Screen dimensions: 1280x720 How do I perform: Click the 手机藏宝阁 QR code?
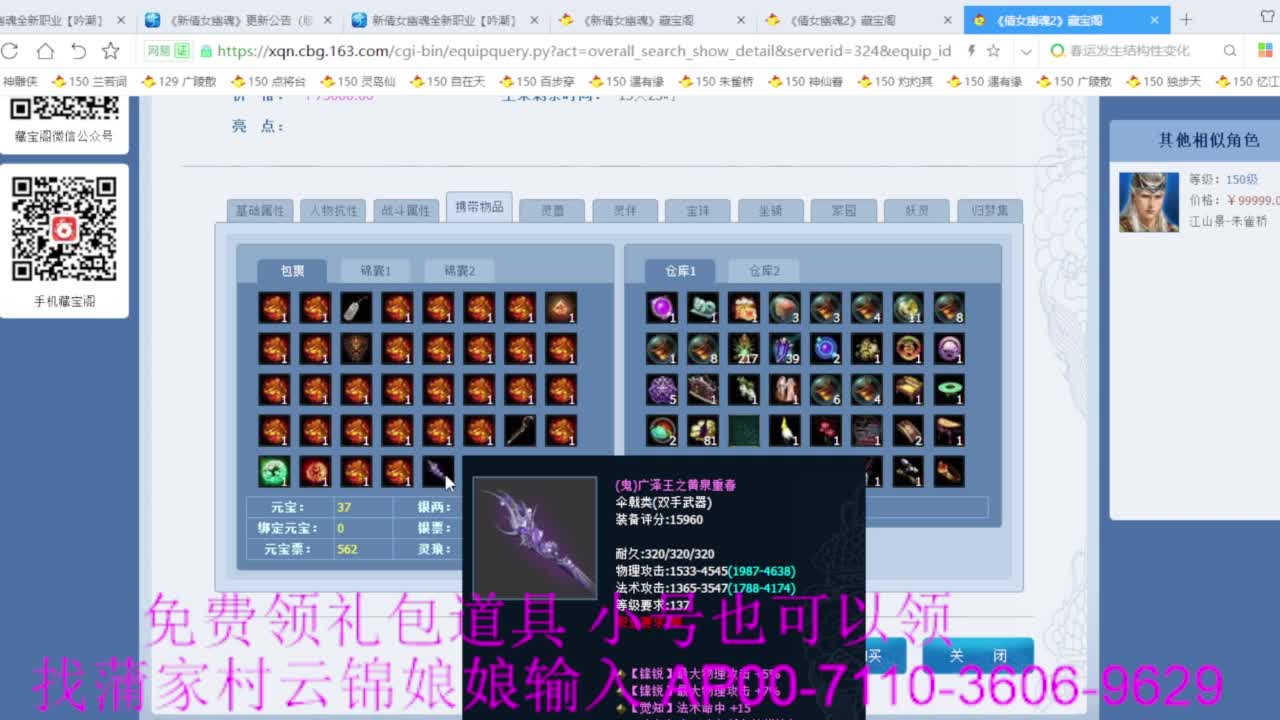[x=64, y=229]
